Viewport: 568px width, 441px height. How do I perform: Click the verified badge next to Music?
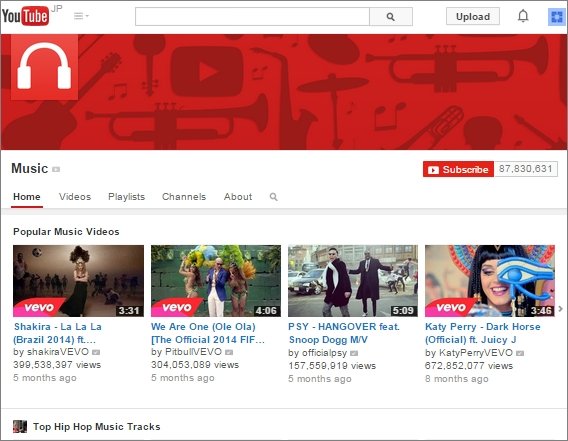point(56,170)
